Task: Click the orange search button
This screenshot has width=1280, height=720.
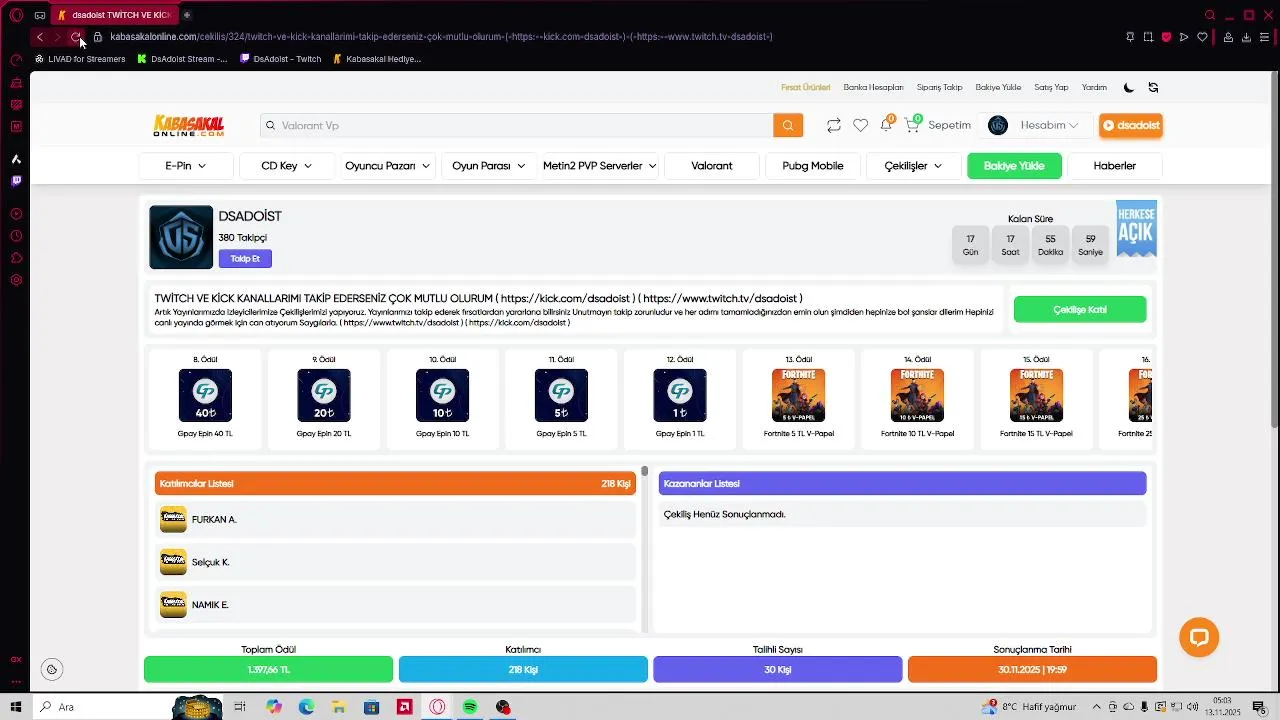Action: [x=788, y=125]
